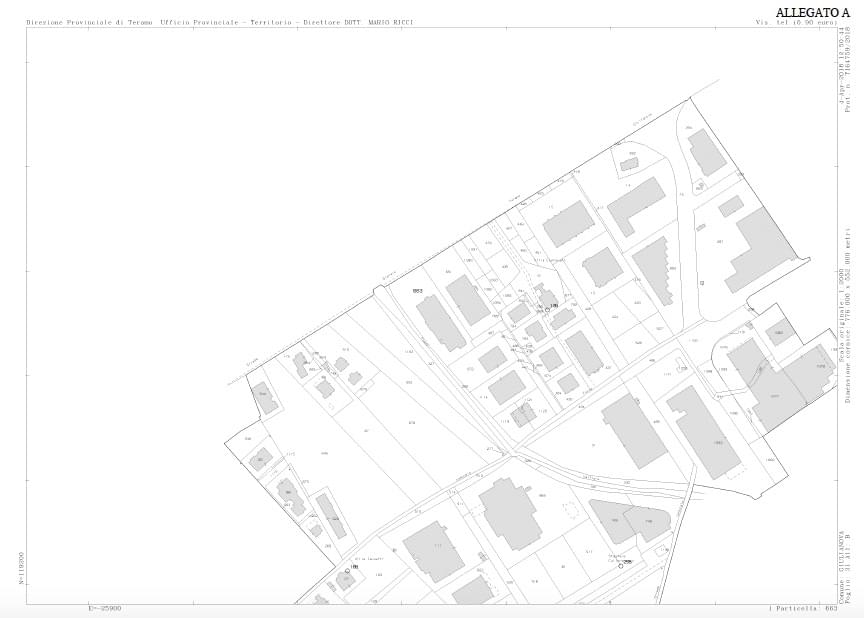The height and width of the screenshot is (618, 864).
Task: Click the survey point circle at bottom right
Action: [621, 566]
